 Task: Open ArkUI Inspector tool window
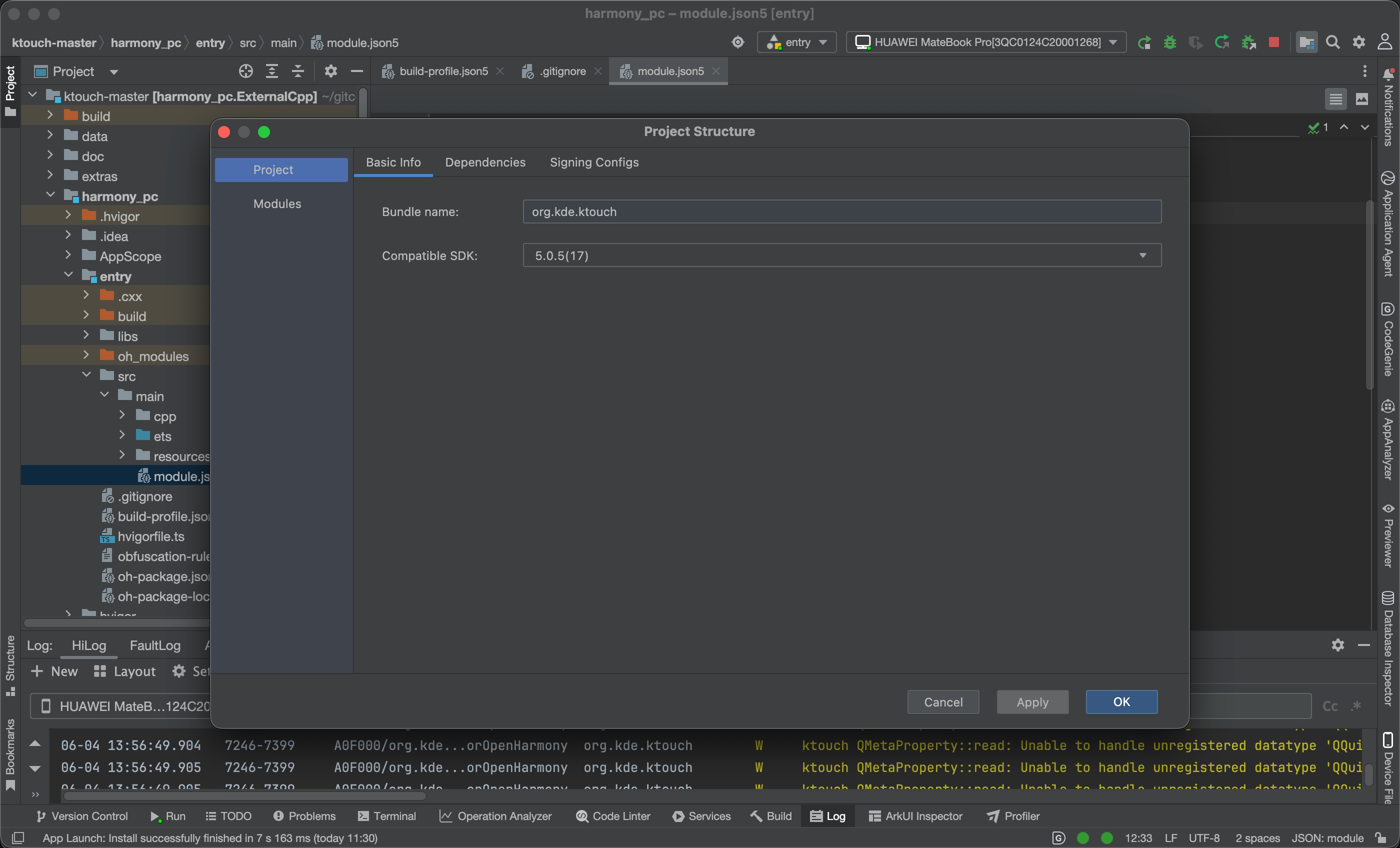(915, 816)
